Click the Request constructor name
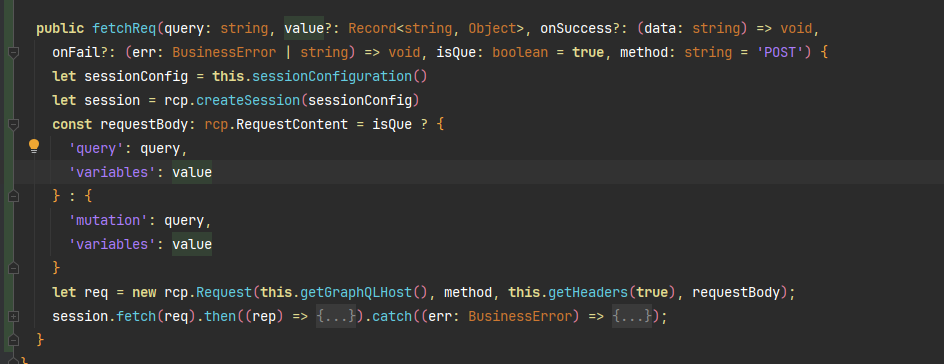 click(x=224, y=292)
